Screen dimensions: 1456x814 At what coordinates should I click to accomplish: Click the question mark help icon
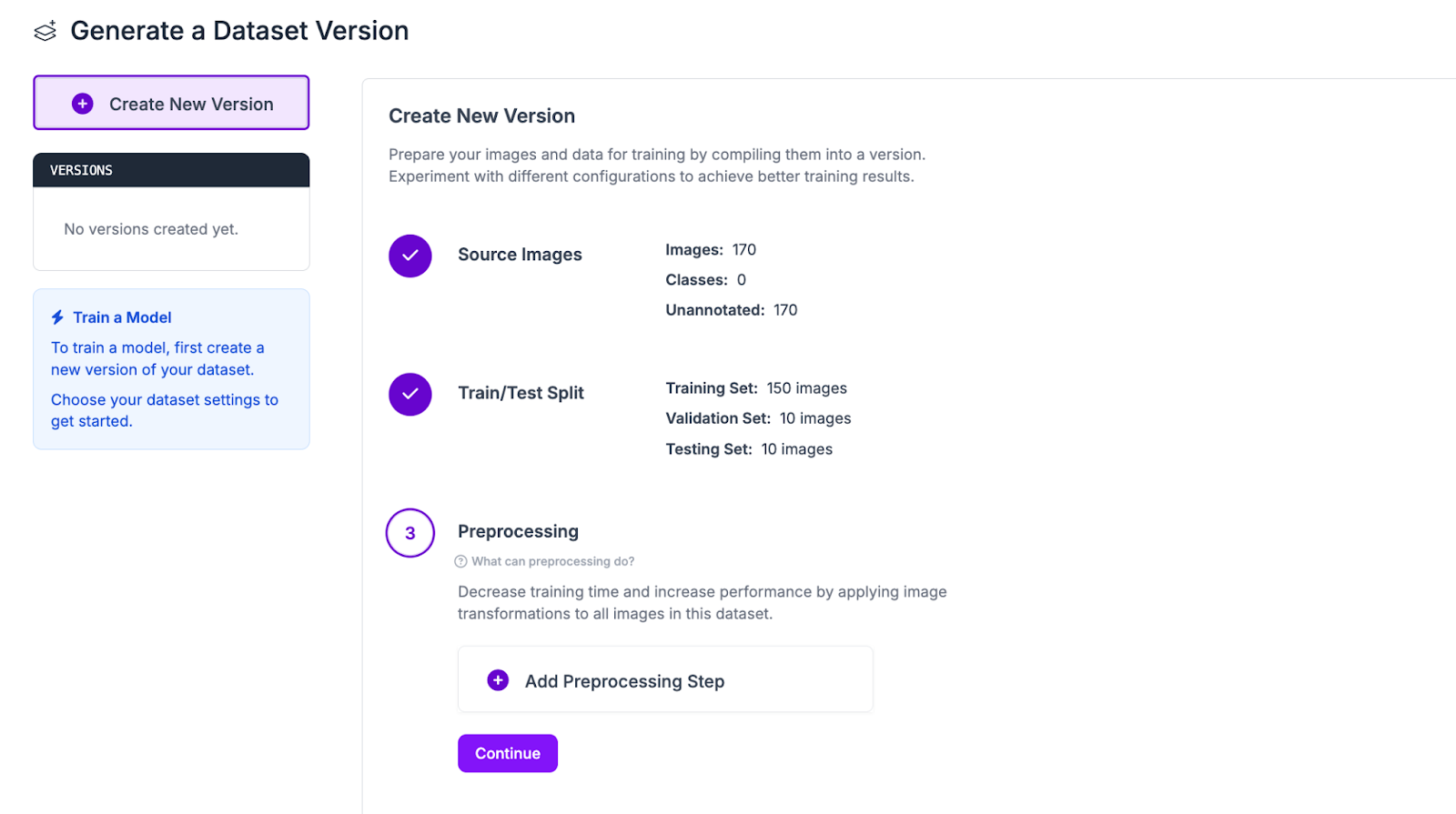(x=460, y=561)
